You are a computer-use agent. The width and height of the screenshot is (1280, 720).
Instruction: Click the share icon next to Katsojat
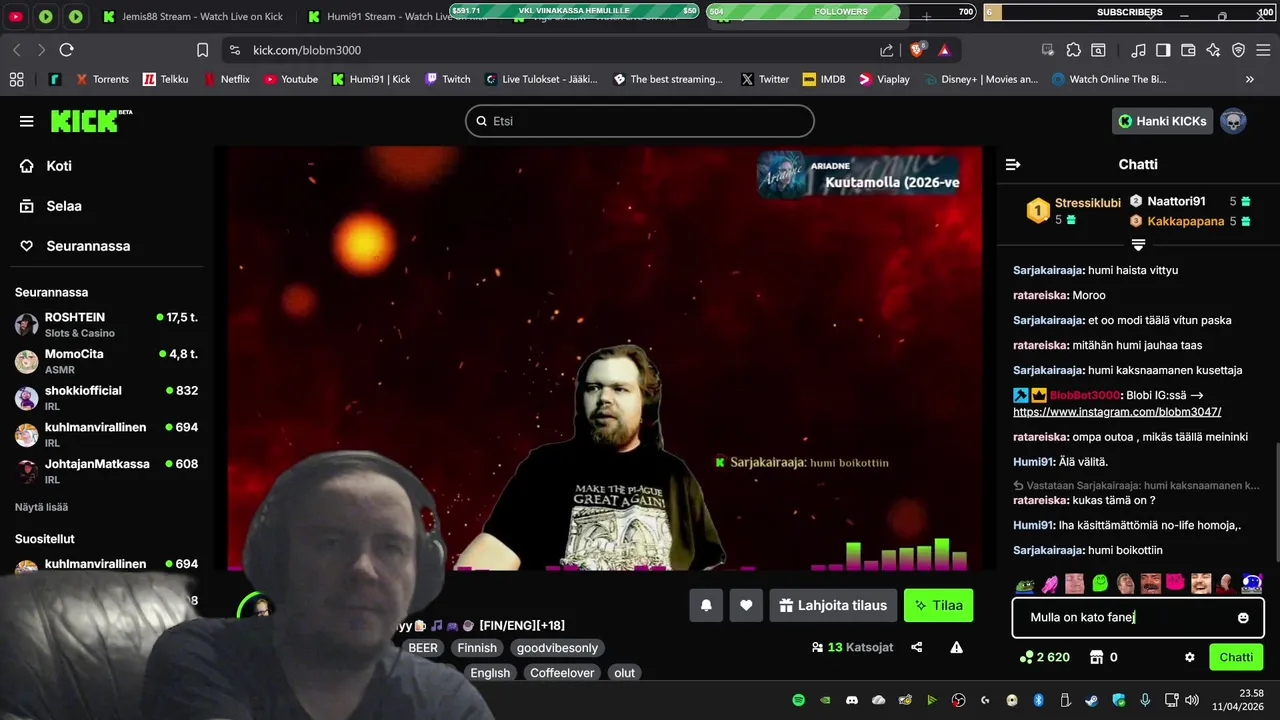pyautogui.click(x=917, y=647)
